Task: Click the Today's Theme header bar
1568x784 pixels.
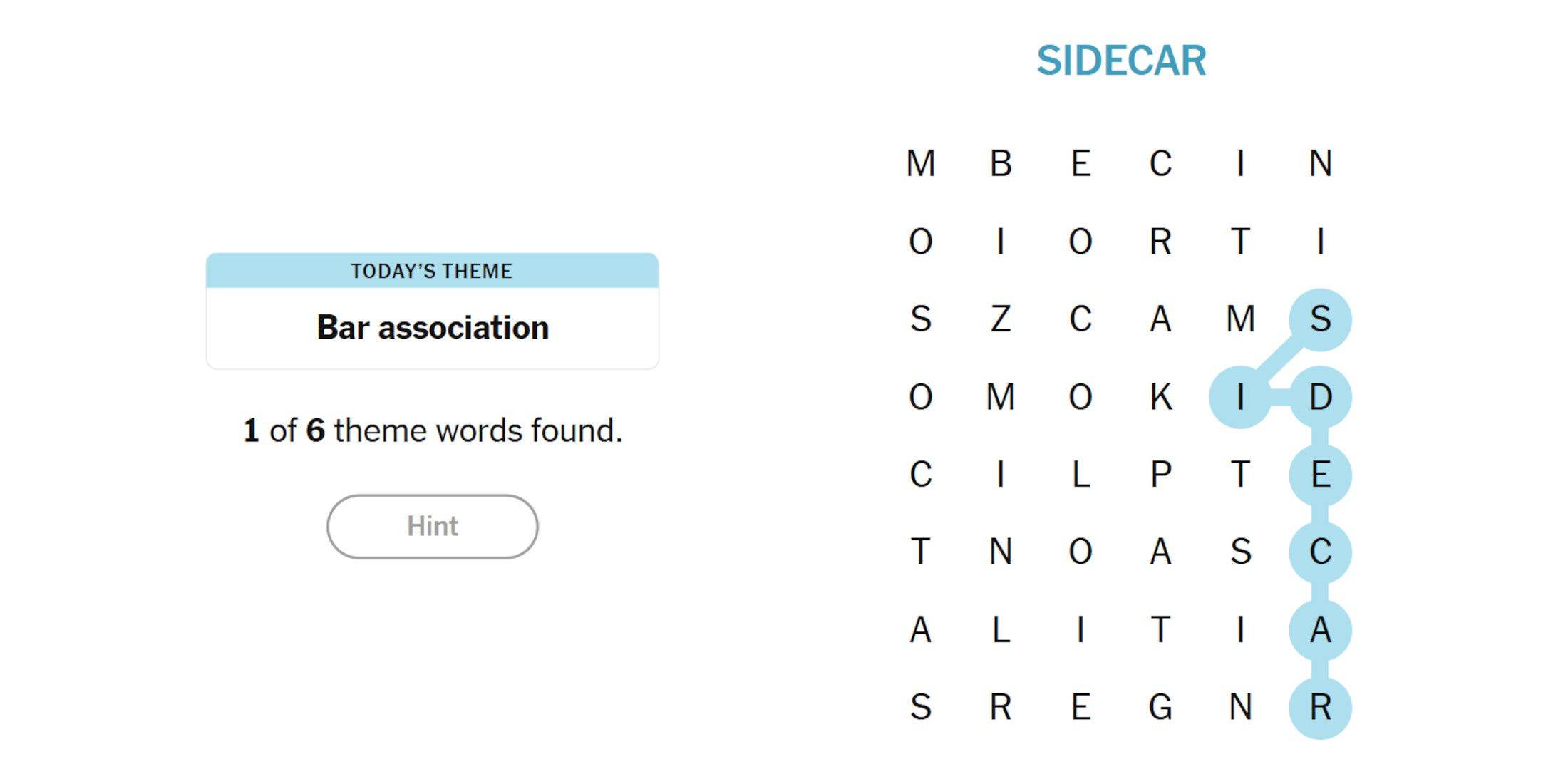Action: point(433,272)
